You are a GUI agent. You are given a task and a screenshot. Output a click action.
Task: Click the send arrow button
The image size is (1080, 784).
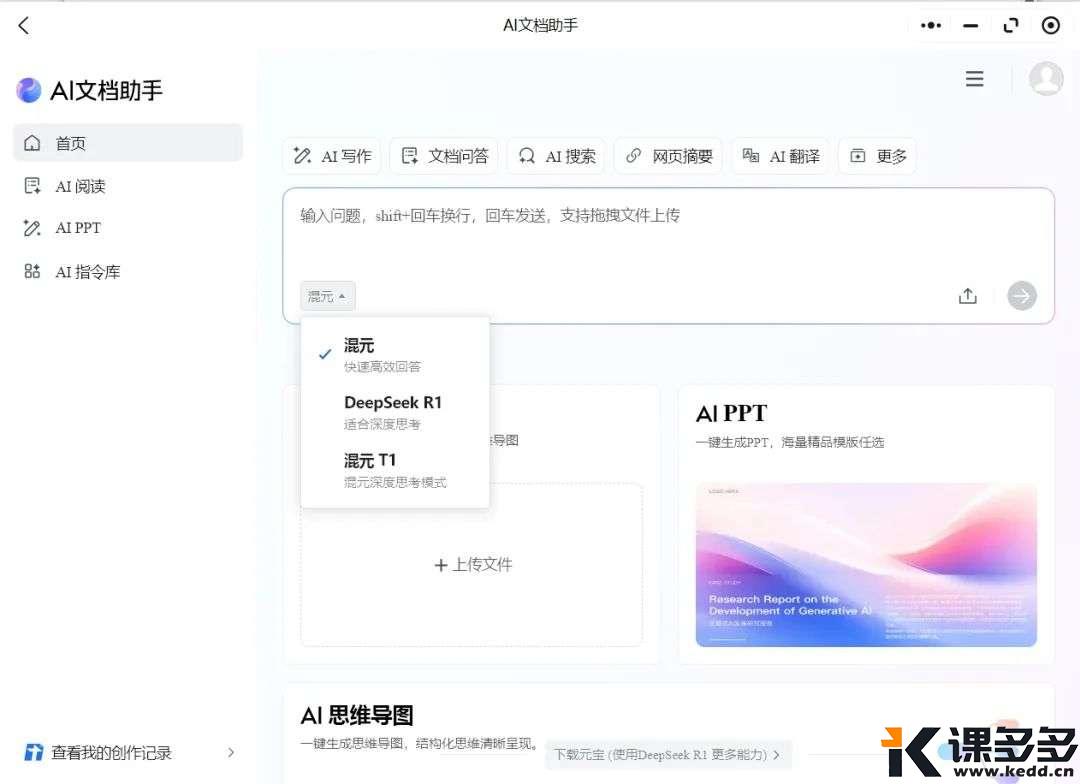pos(1021,296)
